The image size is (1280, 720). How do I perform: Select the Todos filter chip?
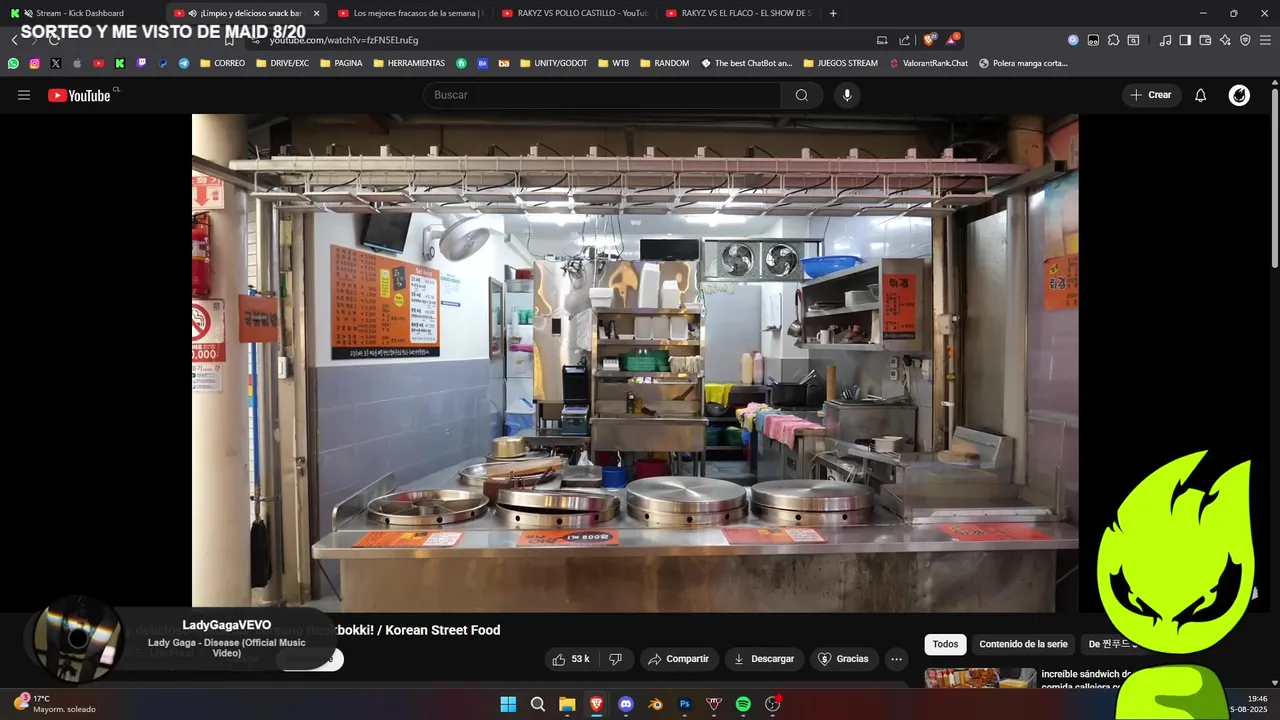click(x=945, y=644)
